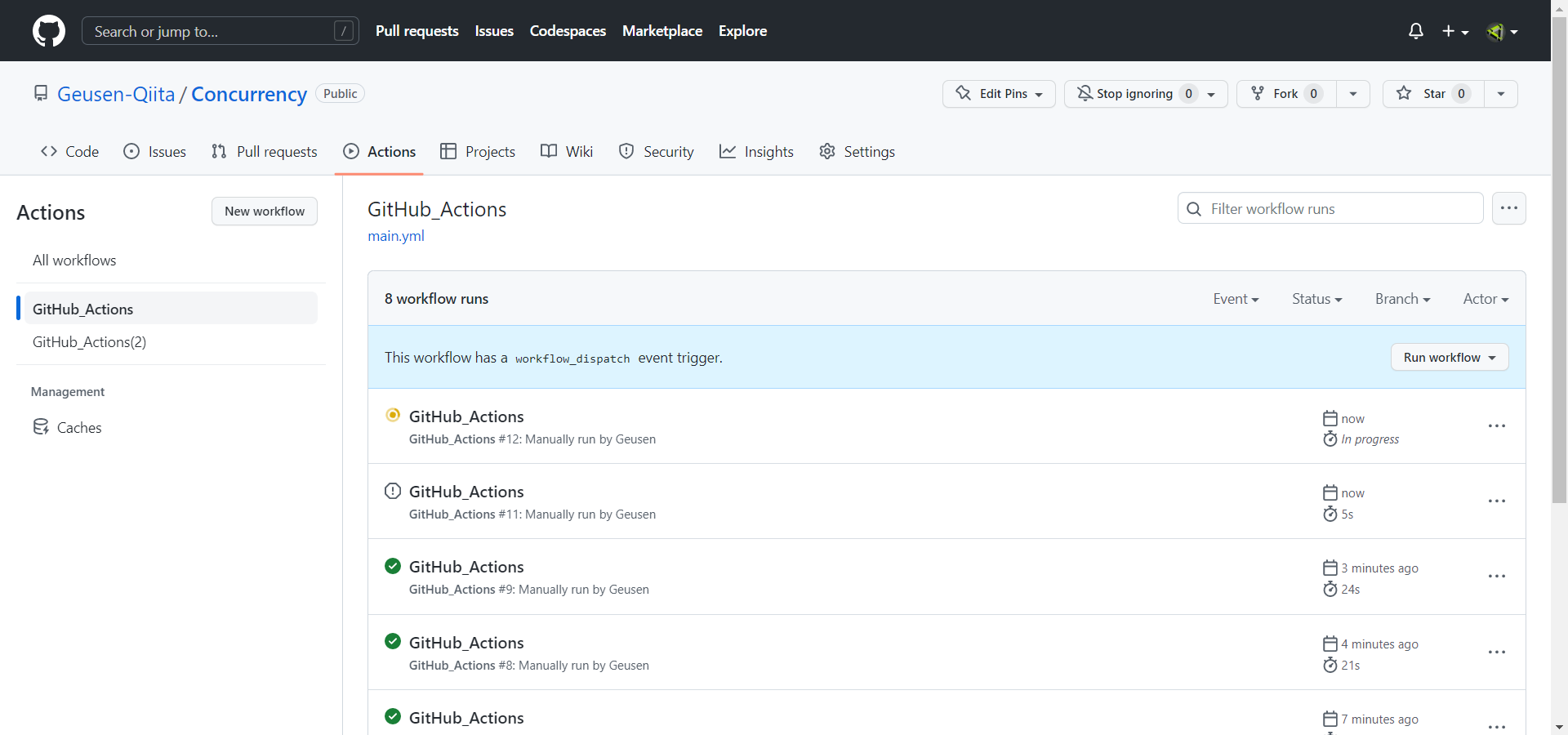This screenshot has width=1568, height=735.
Task: Open options menu for run #9
Action: pyautogui.click(x=1496, y=577)
